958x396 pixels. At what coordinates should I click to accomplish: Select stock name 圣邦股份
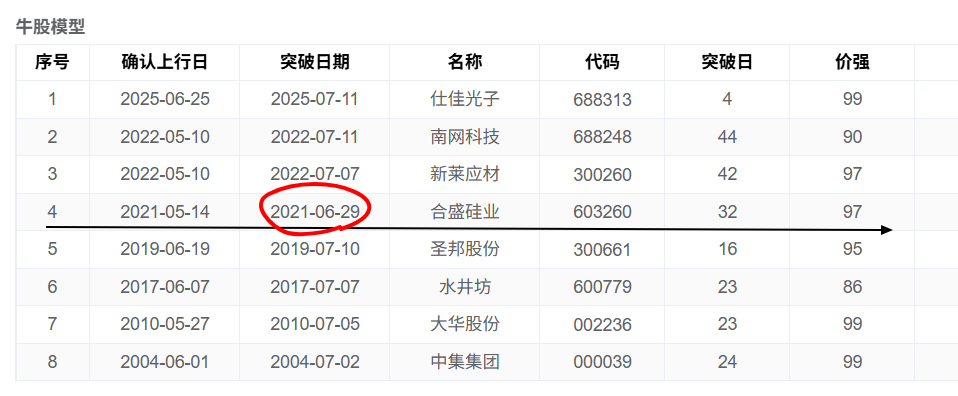point(465,249)
